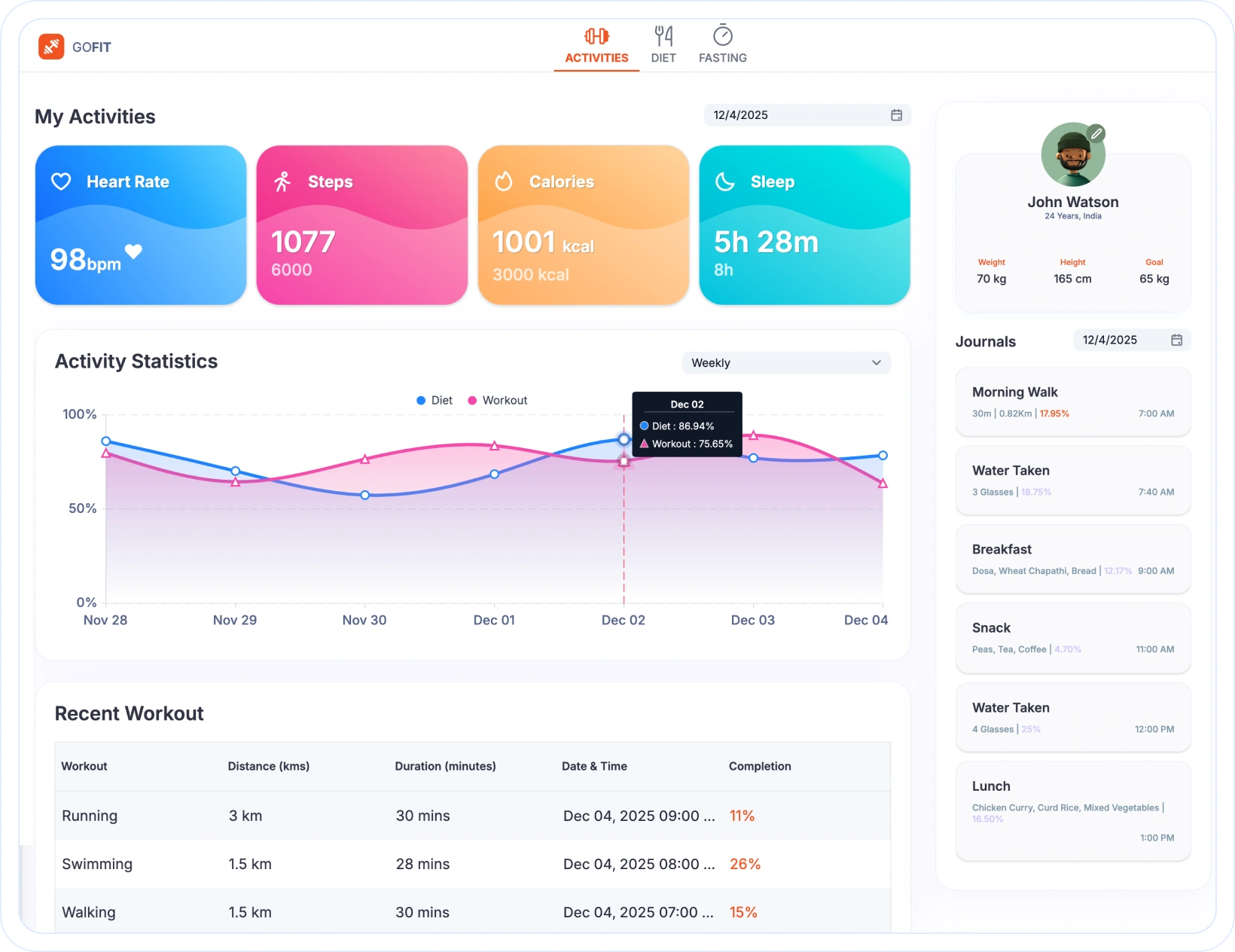Switch to the ACTIVITIES tab label

[x=596, y=58]
